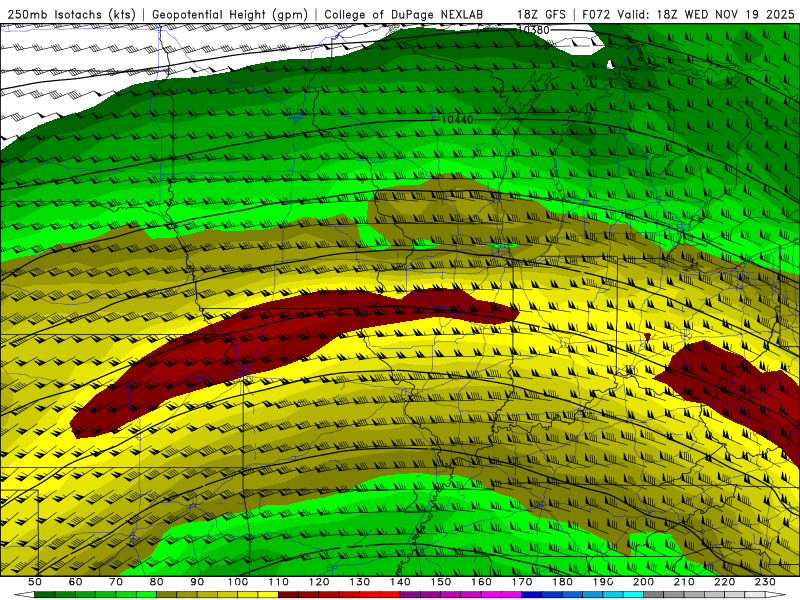Select the 120 label on the isotach scale
Screen dimensions: 800x600
click(319, 582)
